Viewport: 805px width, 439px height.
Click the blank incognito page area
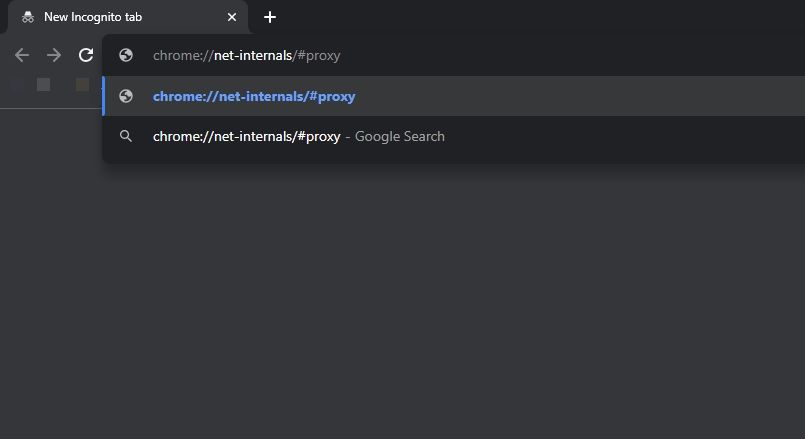pyautogui.click(x=400, y=300)
